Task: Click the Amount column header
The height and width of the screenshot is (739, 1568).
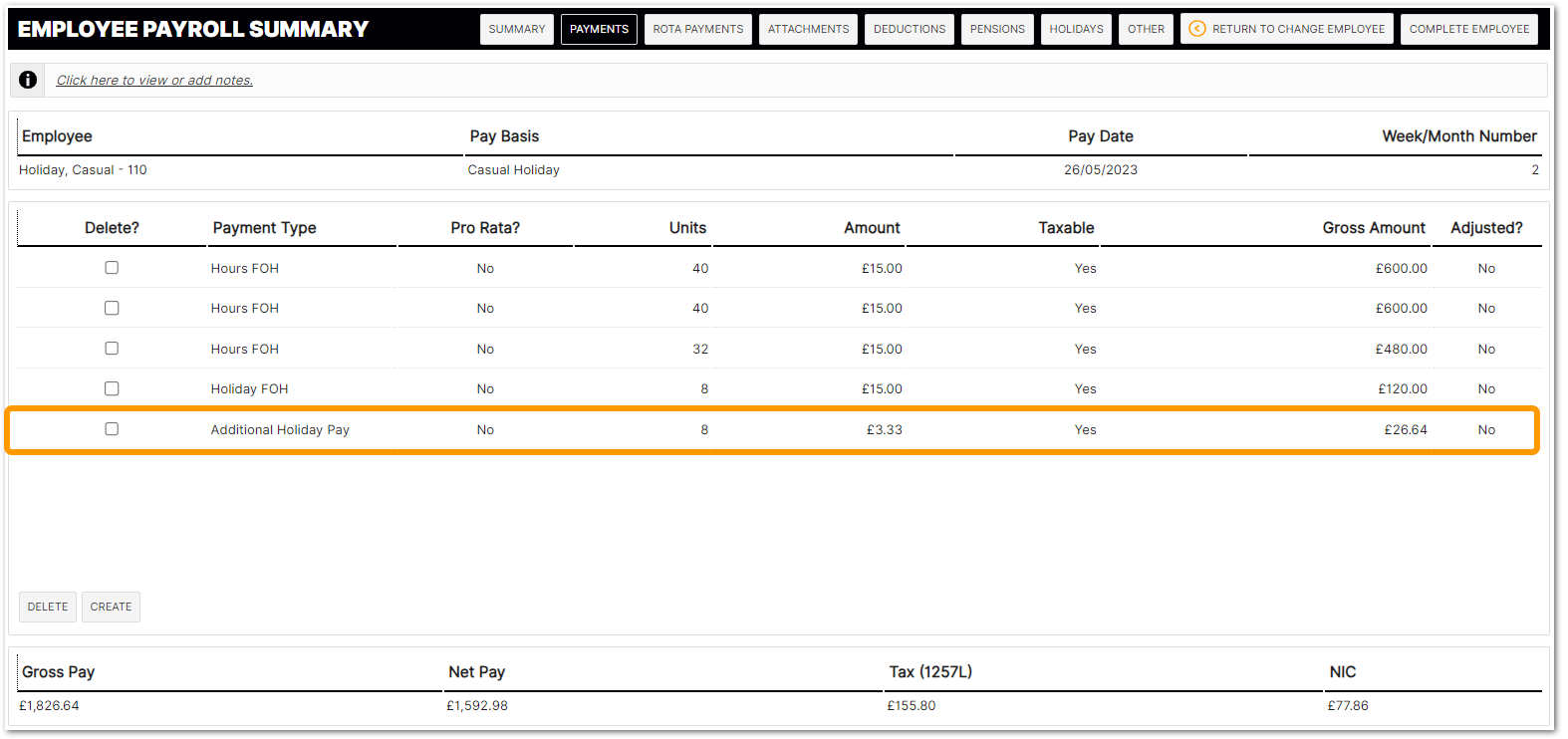Action: pos(872,228)
